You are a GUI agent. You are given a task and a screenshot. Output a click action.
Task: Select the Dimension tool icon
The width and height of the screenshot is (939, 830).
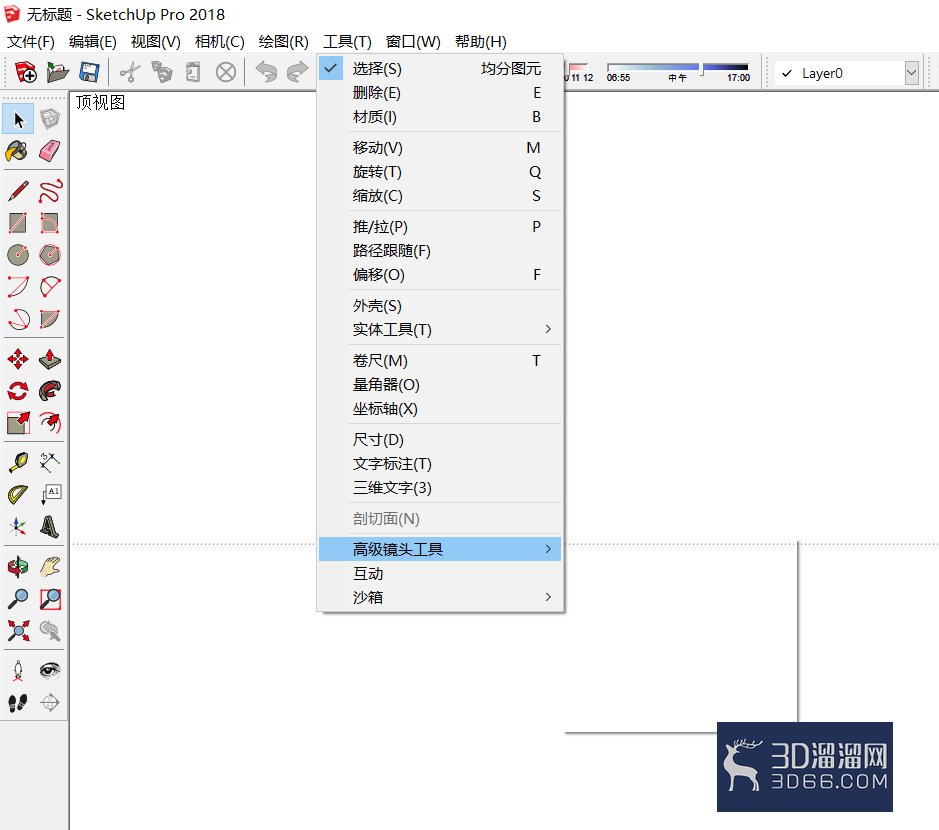tap(50, 462)
